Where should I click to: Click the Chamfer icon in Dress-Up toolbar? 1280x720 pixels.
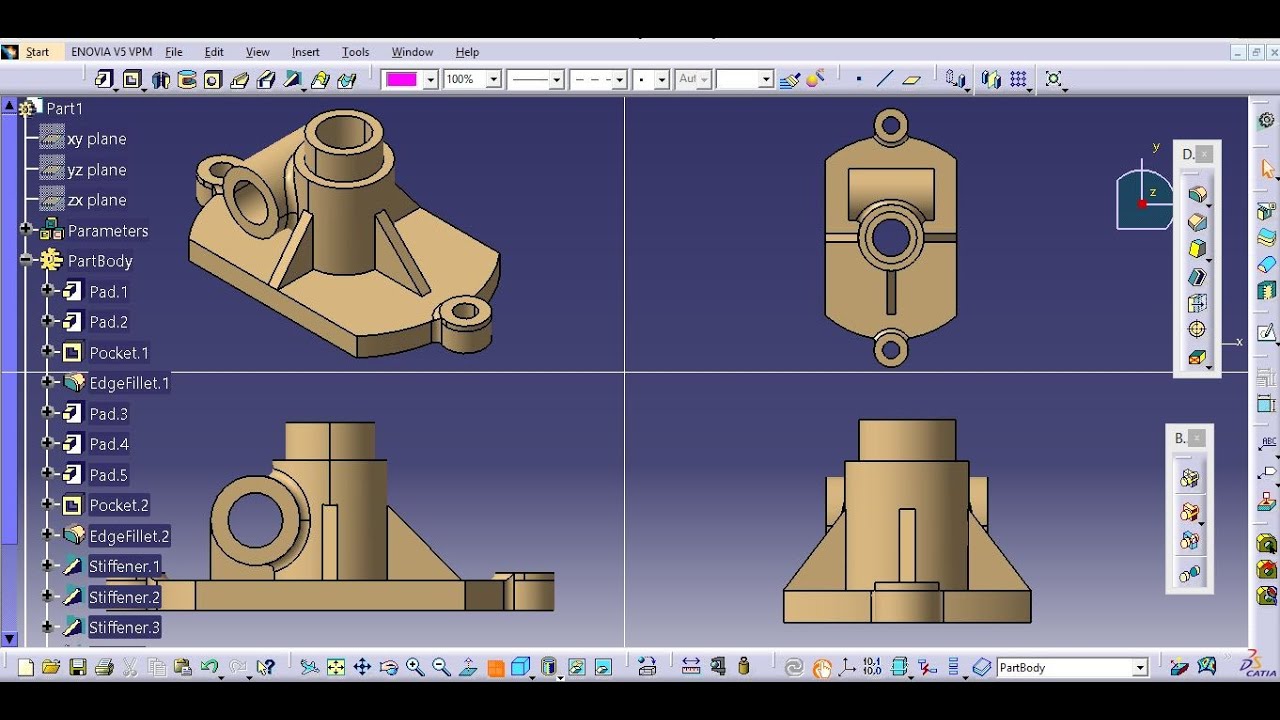point(1197,222)
